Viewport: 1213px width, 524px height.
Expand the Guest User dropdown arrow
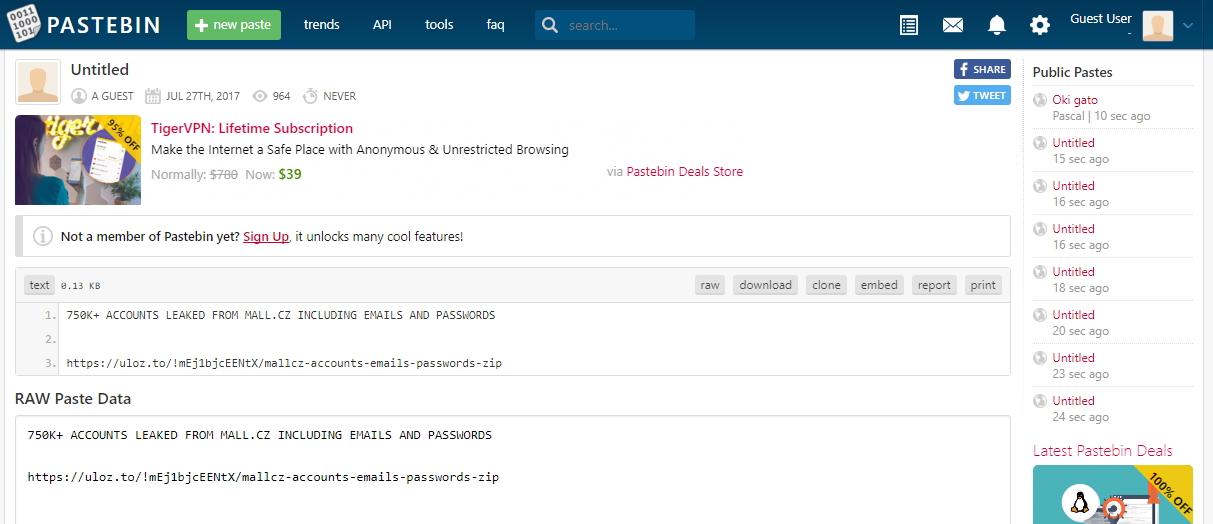[x=1188, y=26]
